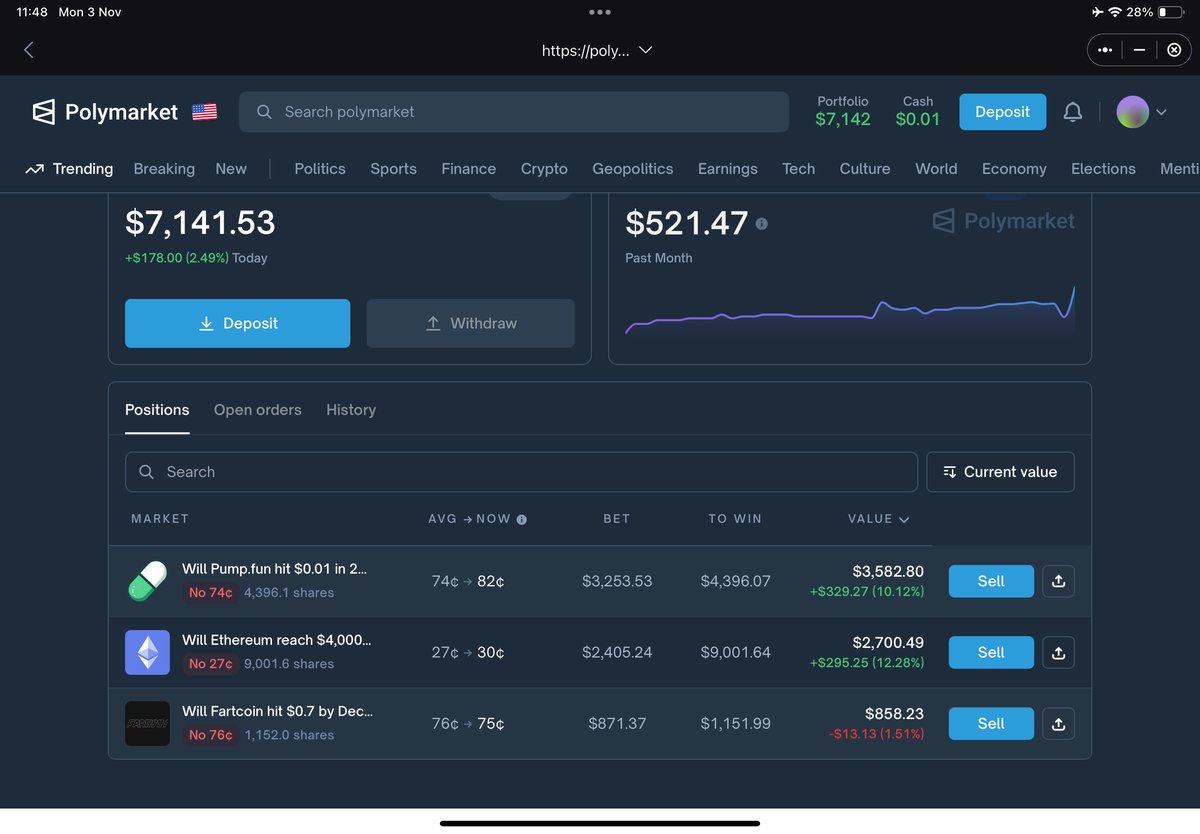
Task: Open the browser three-dots options button
Action: point(1104,50)
